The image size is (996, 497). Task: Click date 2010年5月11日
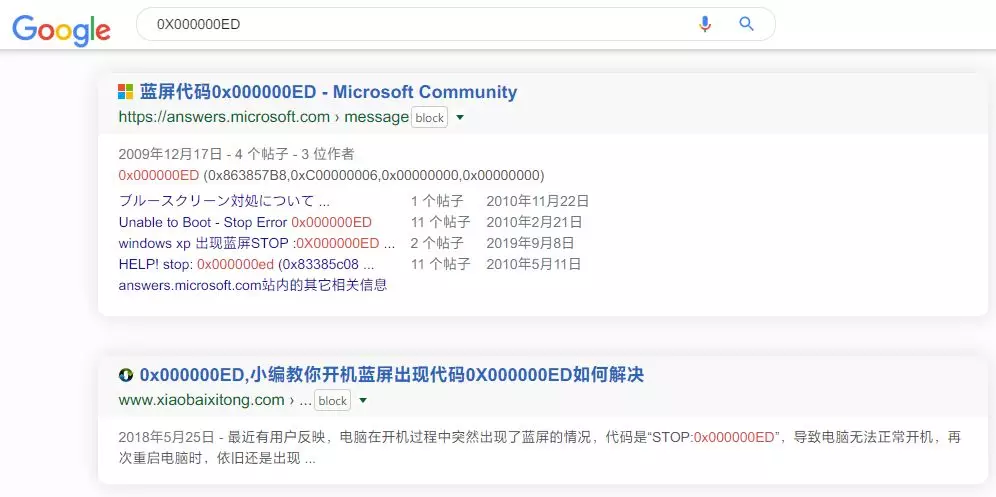coord(534,264)
